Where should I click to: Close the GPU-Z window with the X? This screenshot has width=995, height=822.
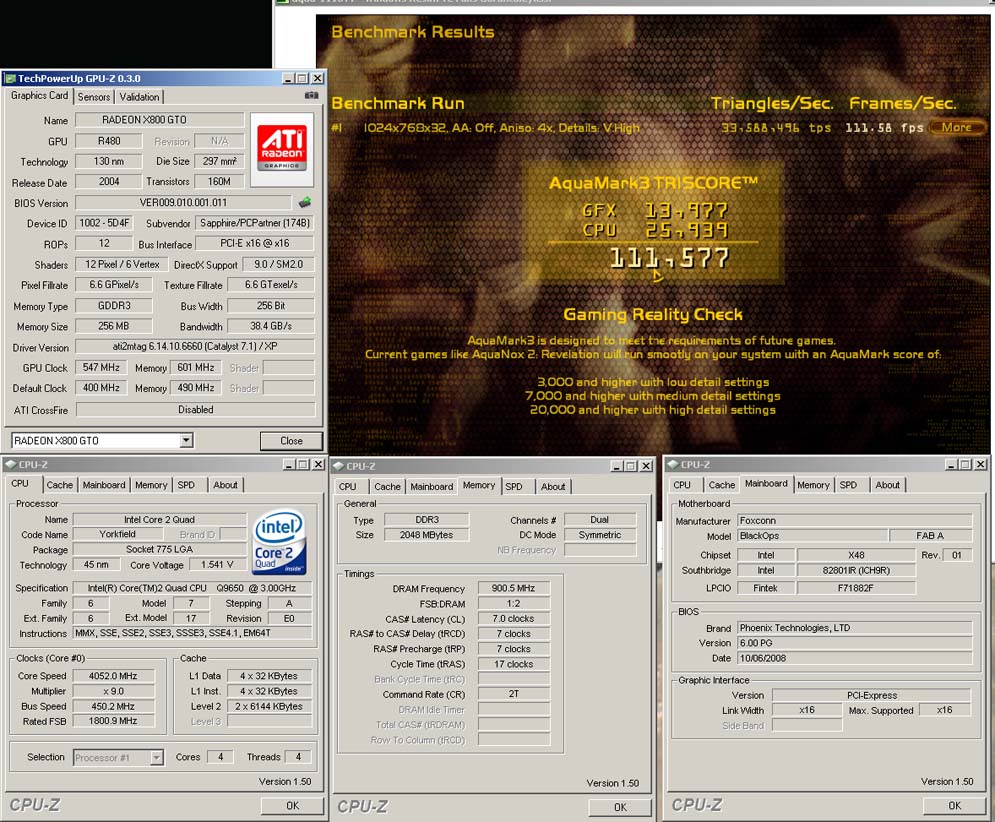point(317,79)
